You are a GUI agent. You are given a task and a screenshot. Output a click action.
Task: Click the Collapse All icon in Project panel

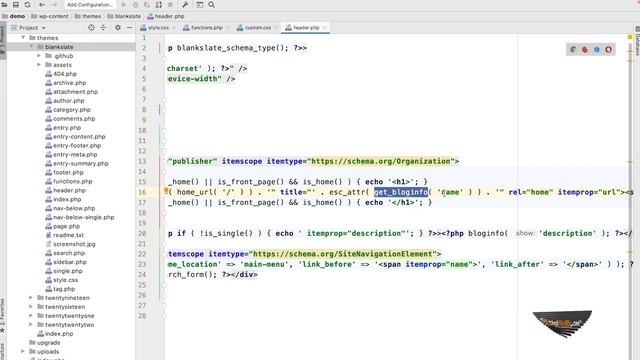click(103, 27)
